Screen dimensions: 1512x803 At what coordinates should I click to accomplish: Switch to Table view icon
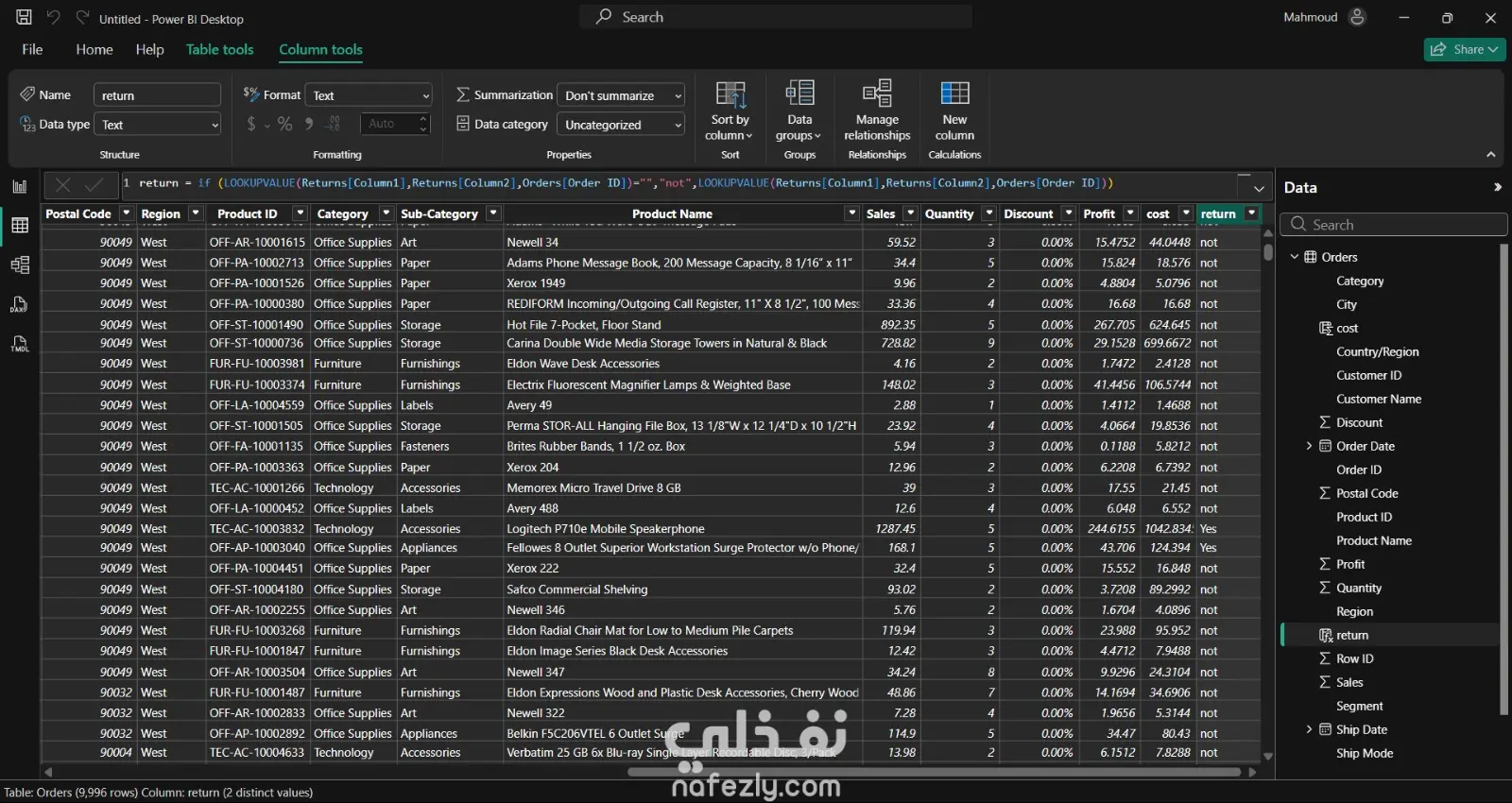pos(20,225)
